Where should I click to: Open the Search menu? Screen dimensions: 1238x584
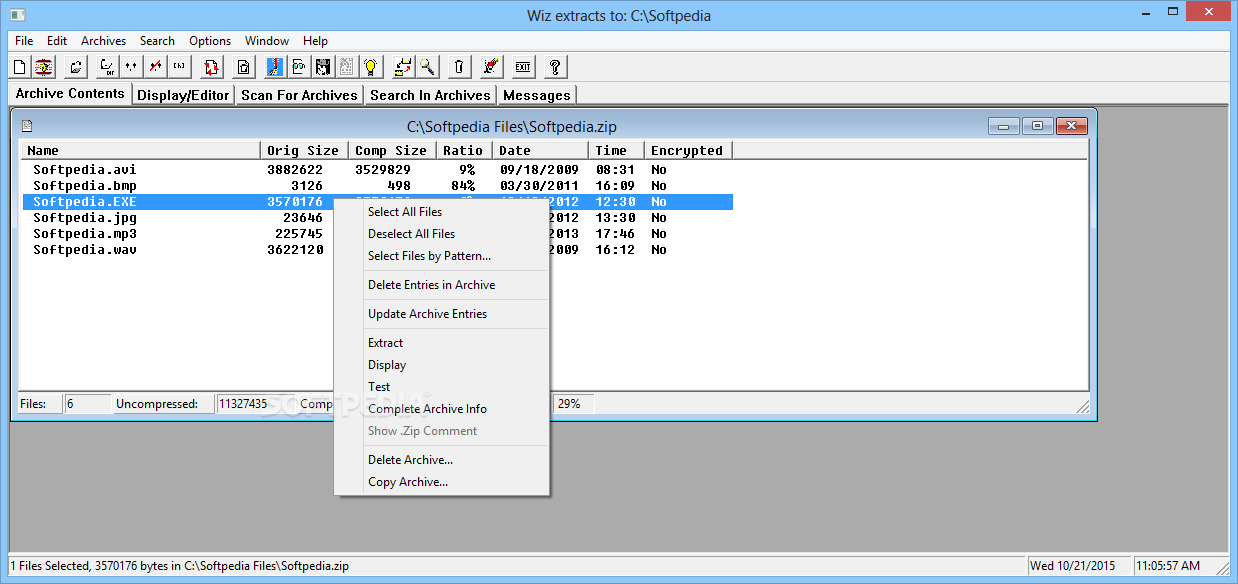click(x=157, y=41)
